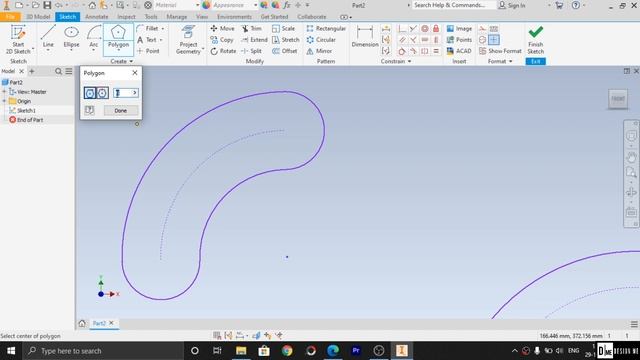This screenshot has width=640, height=360.
Task: Save the document from quick access toolbar
Action: 47,5
